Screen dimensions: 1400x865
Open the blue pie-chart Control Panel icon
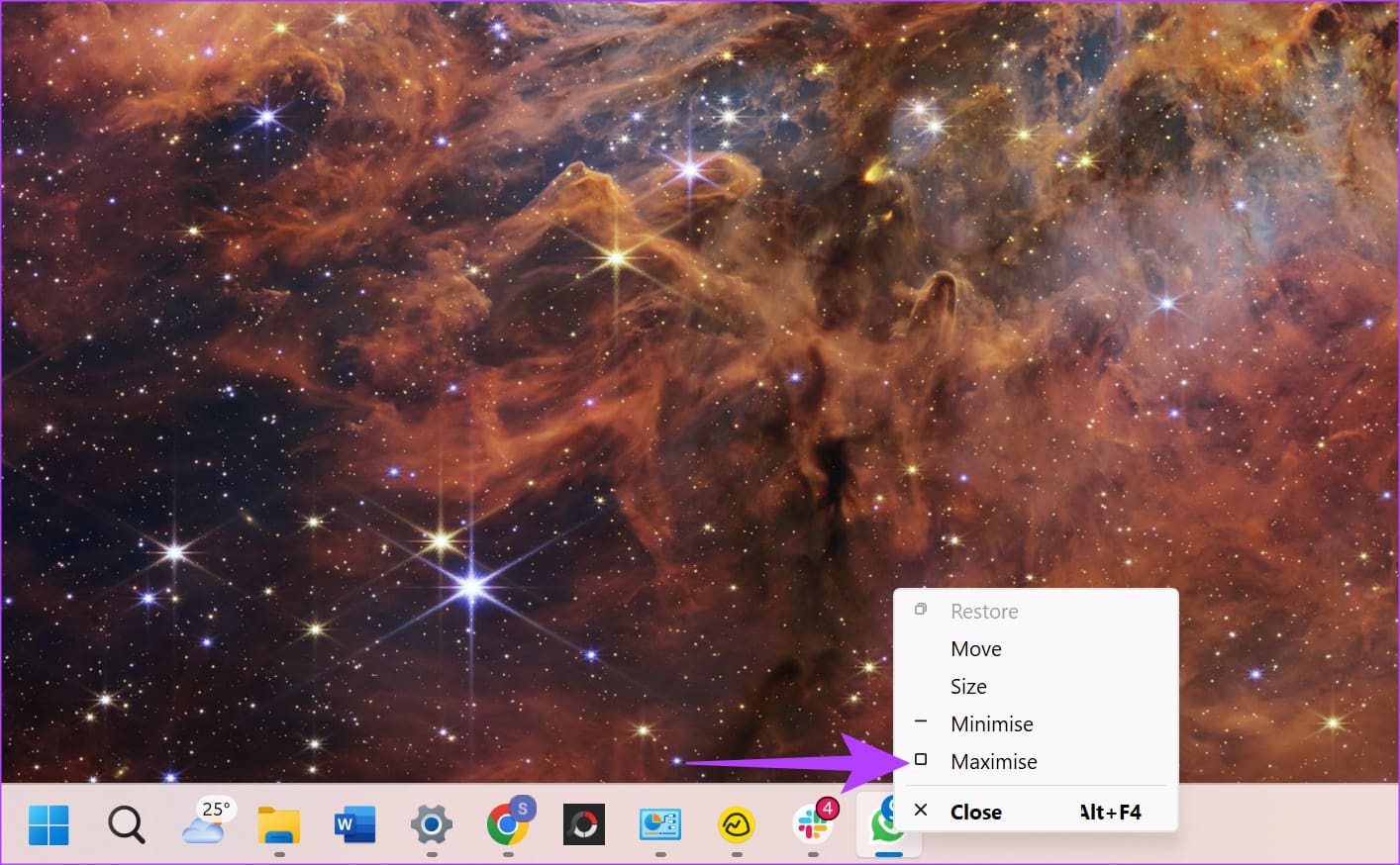pyautogui.click(x=660, y=824)
